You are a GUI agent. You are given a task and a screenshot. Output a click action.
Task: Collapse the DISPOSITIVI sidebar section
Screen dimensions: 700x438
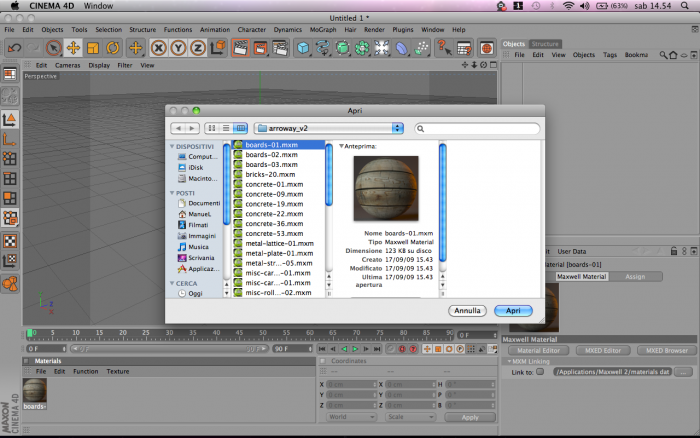172,146
